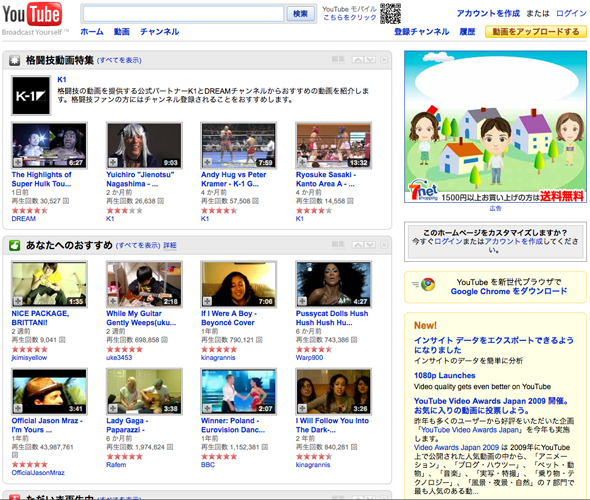The height and width of the screenshot is (500, 590).
Task: Show all in 格闘技動画特集 via すべてを表示
Action: (119, 60)
